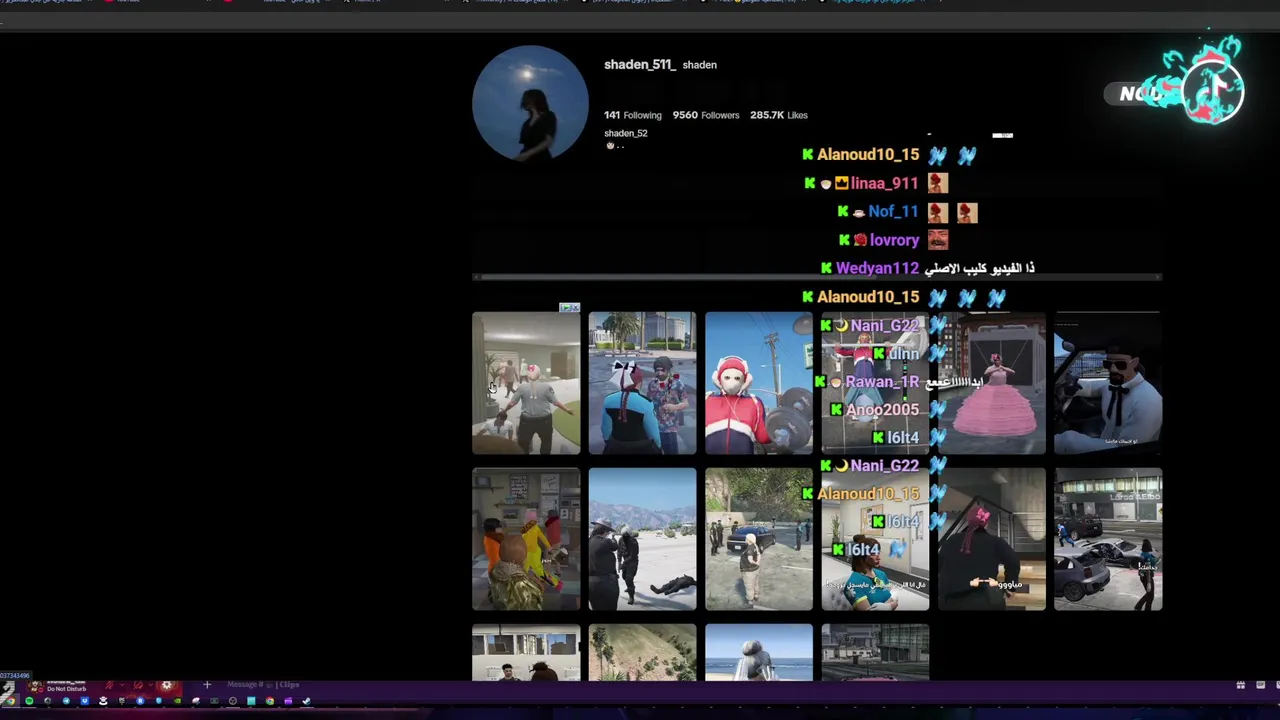Screen dimensions: 1280x720
Task: Click the shaden_511_ username heading
Action: click(x=639, y=64)
